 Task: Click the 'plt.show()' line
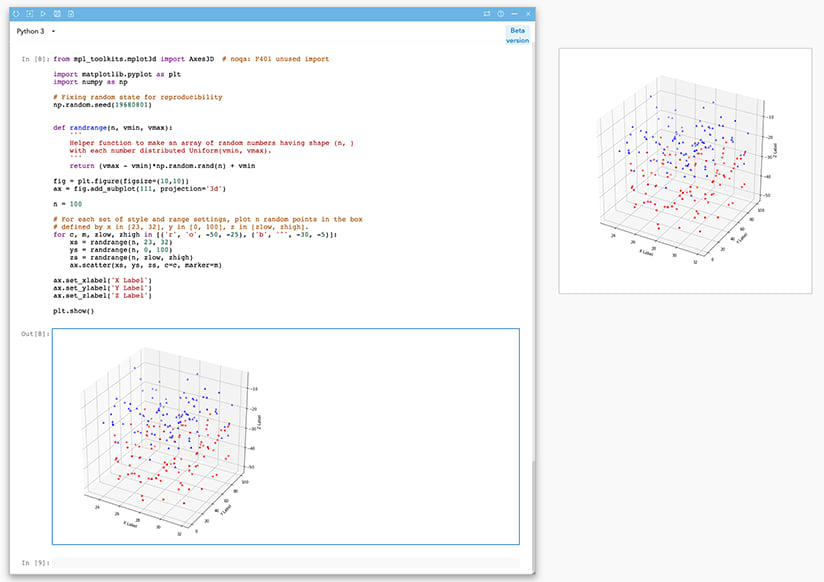(x=74, y=311)
